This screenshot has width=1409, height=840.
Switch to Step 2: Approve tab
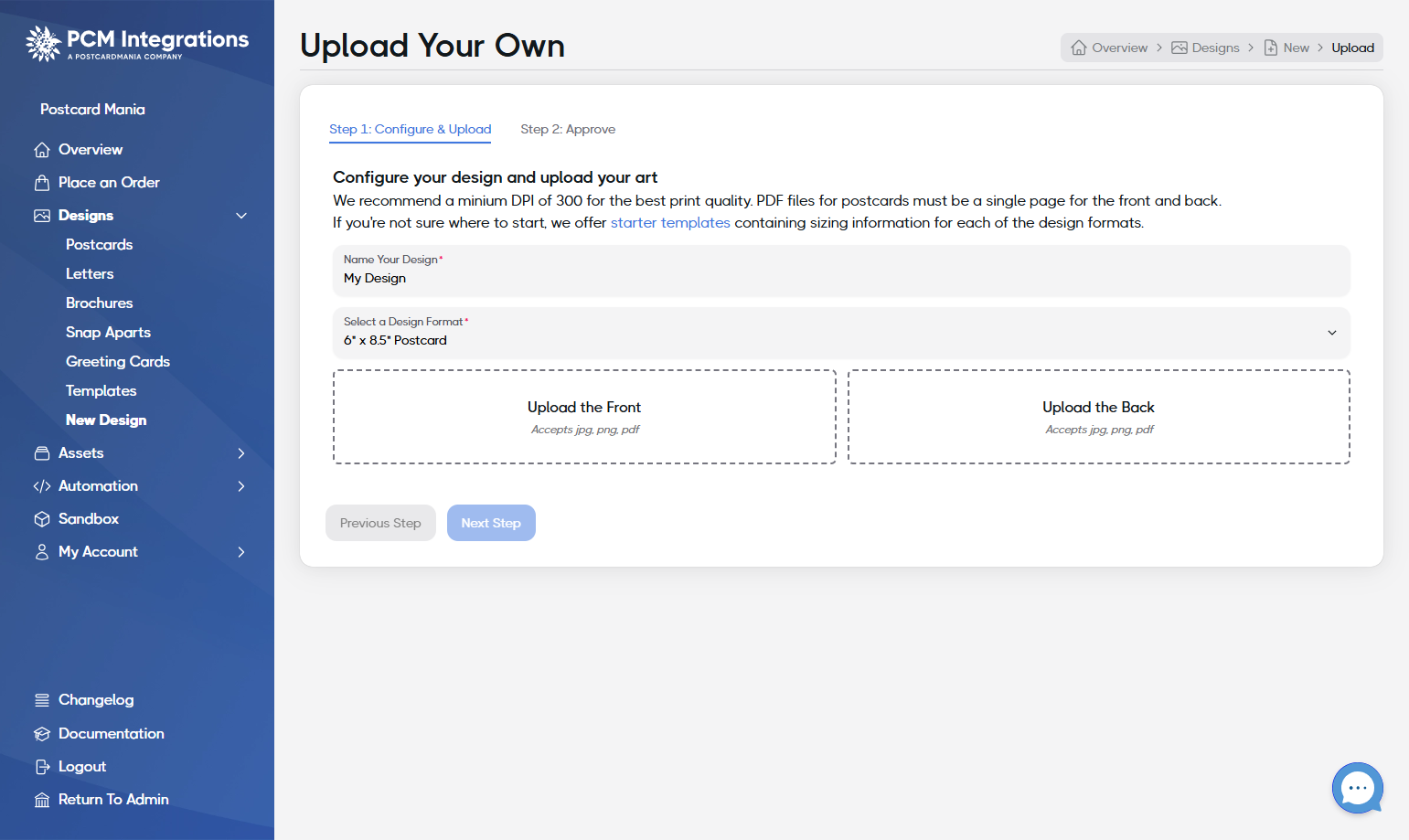(568, 129)
